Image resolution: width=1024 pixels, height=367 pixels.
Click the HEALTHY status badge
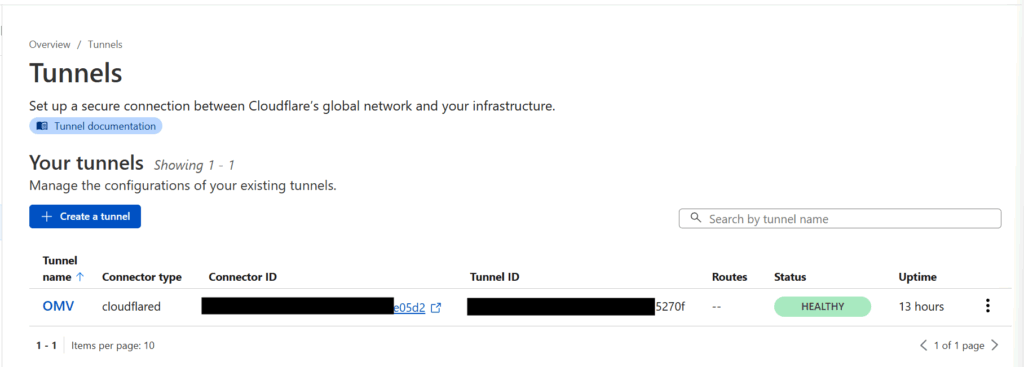822,306
